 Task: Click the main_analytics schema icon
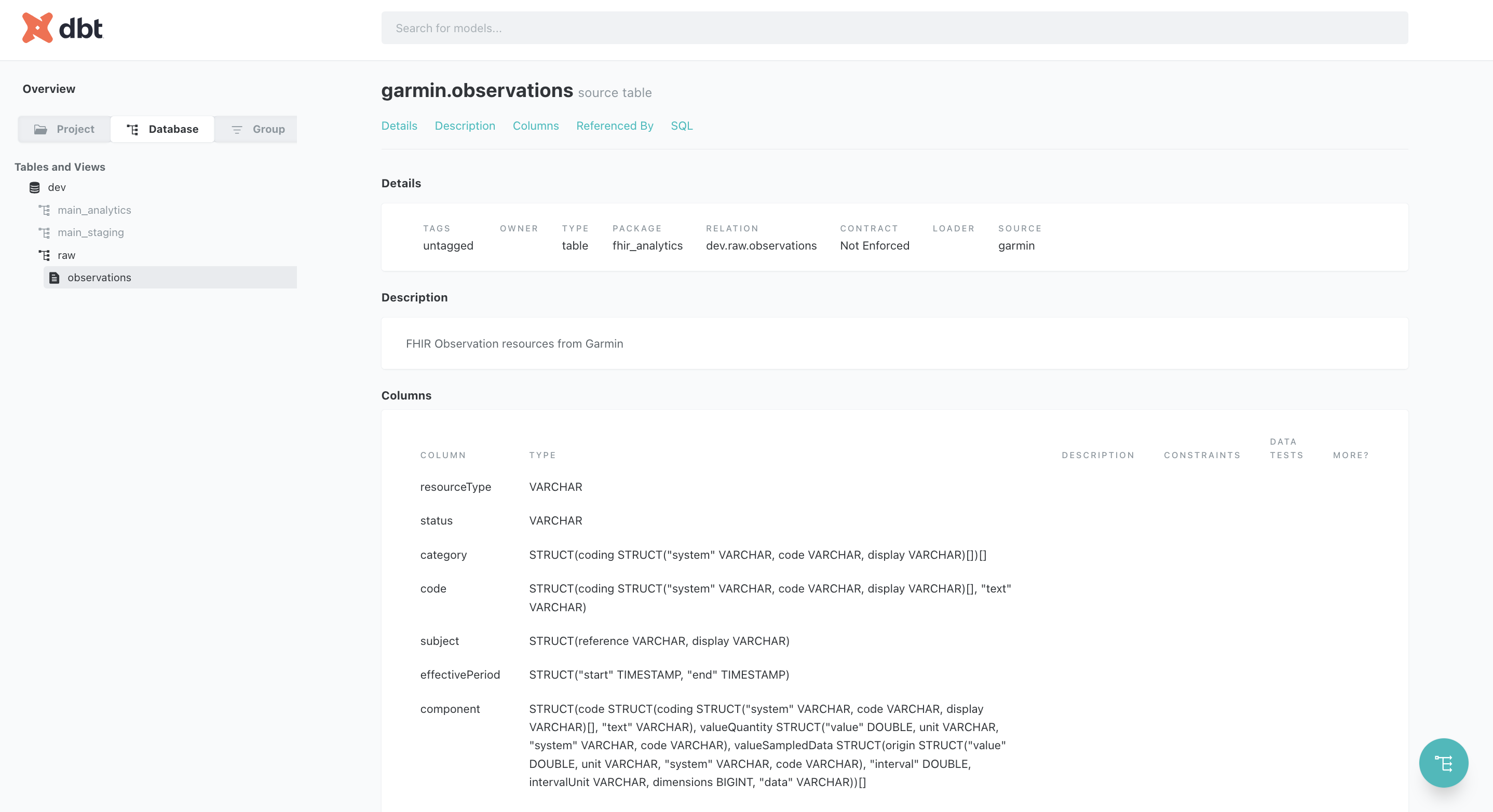click(45, 210)
